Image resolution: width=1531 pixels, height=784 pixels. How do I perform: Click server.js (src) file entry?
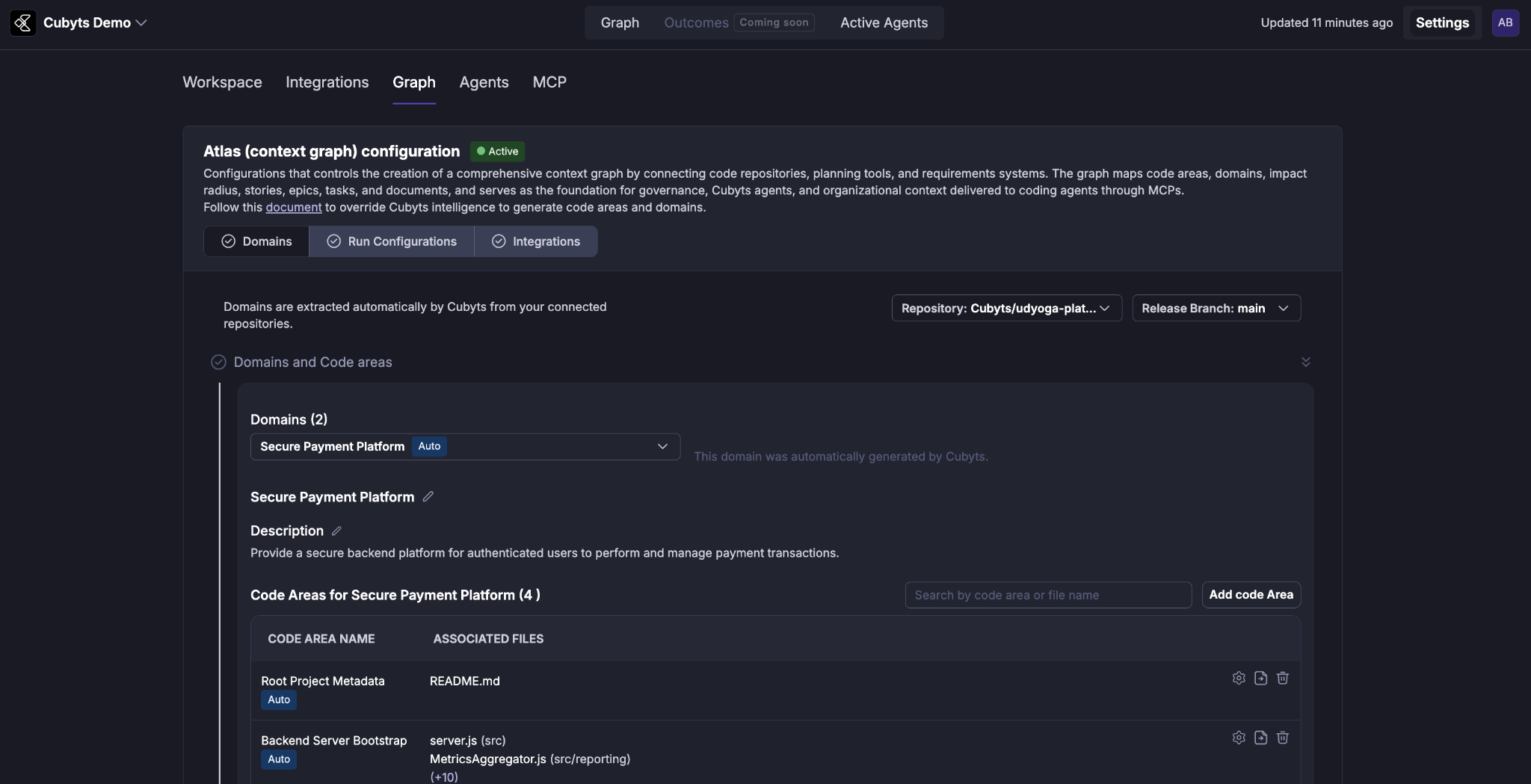tap(468, 741)
